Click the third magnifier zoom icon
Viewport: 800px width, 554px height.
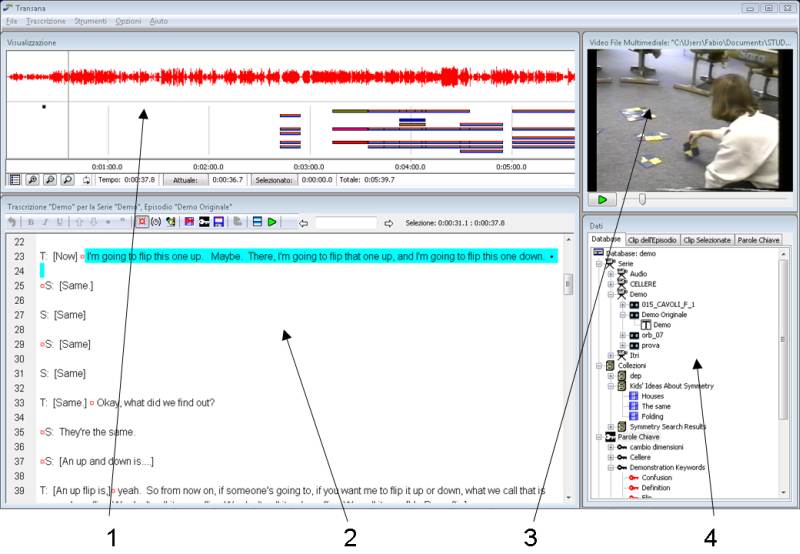click(67, 180)
